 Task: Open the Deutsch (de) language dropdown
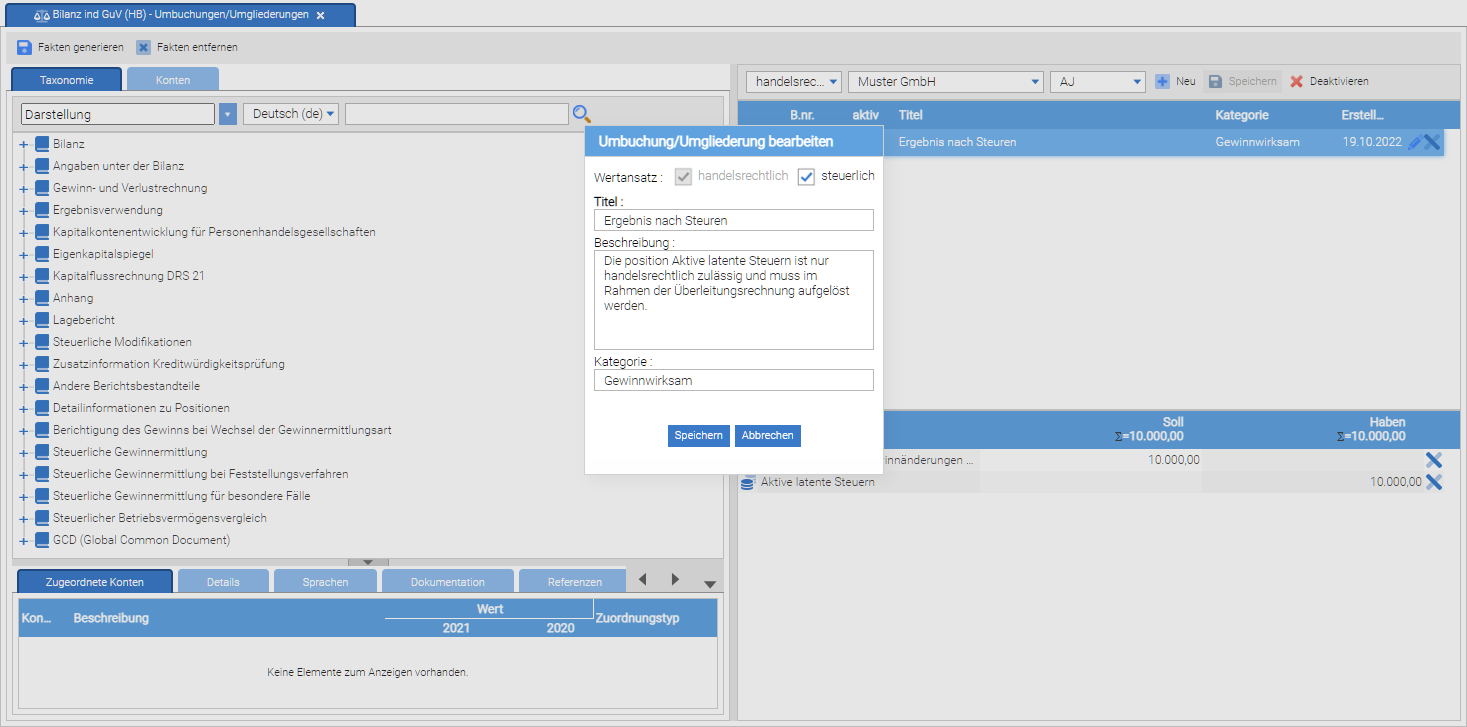tap(291, 114)
